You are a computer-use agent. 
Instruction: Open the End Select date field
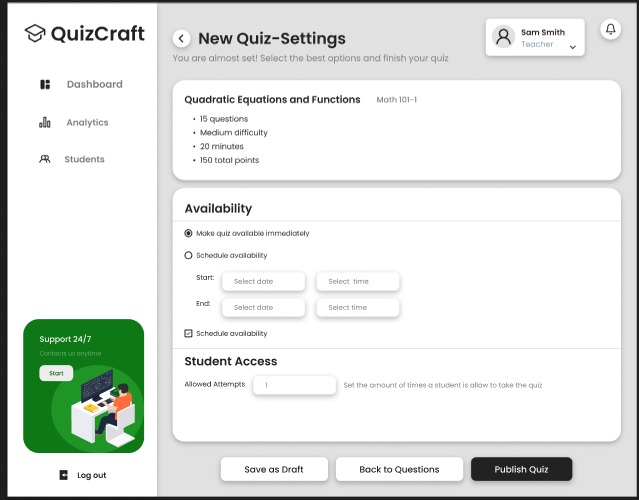[x=264, y=307]
